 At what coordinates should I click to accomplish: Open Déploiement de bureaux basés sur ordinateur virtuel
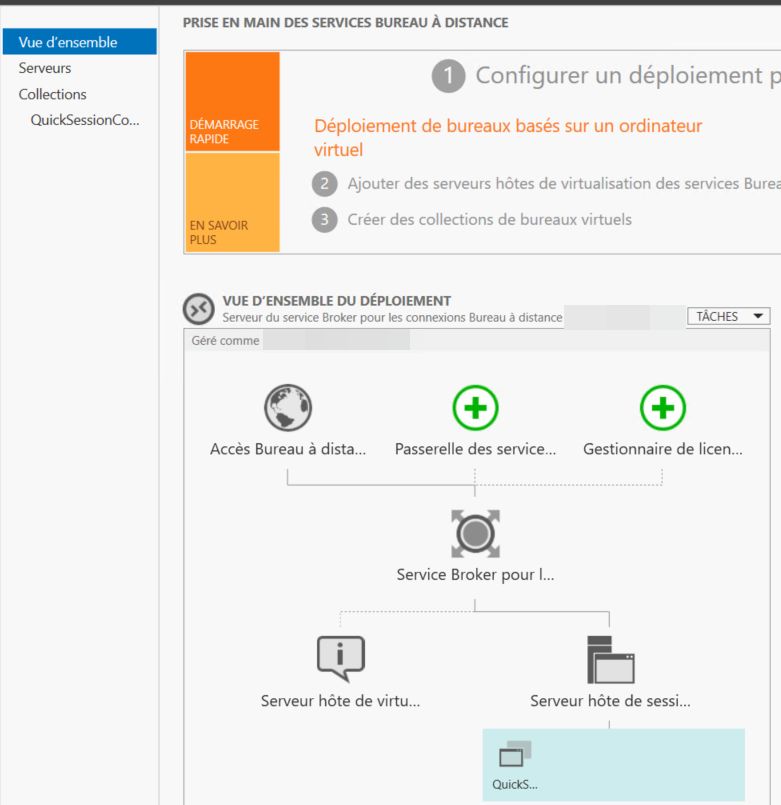pos(508,138)
